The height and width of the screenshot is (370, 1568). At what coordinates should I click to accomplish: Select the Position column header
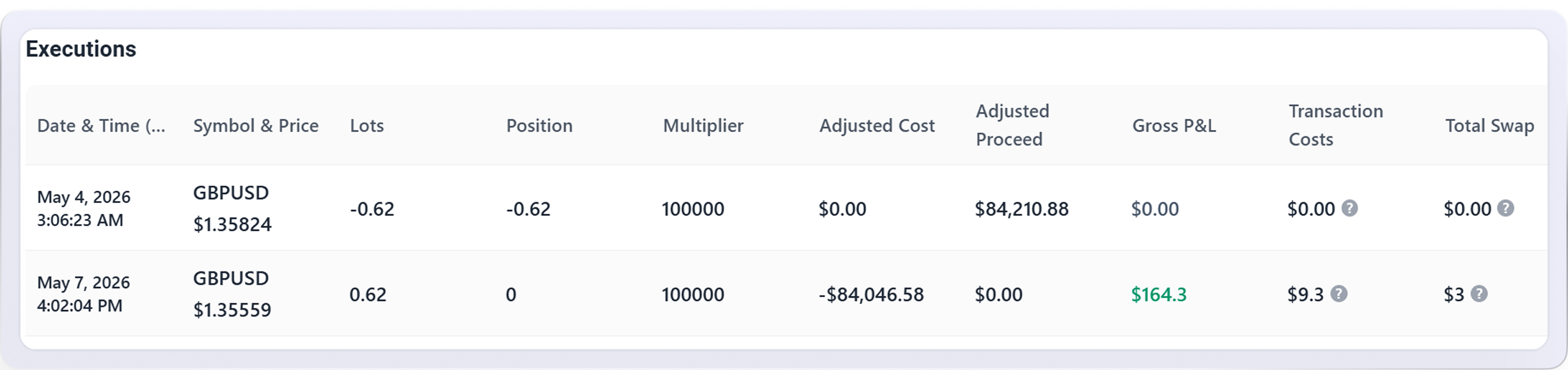pos(539,125)
